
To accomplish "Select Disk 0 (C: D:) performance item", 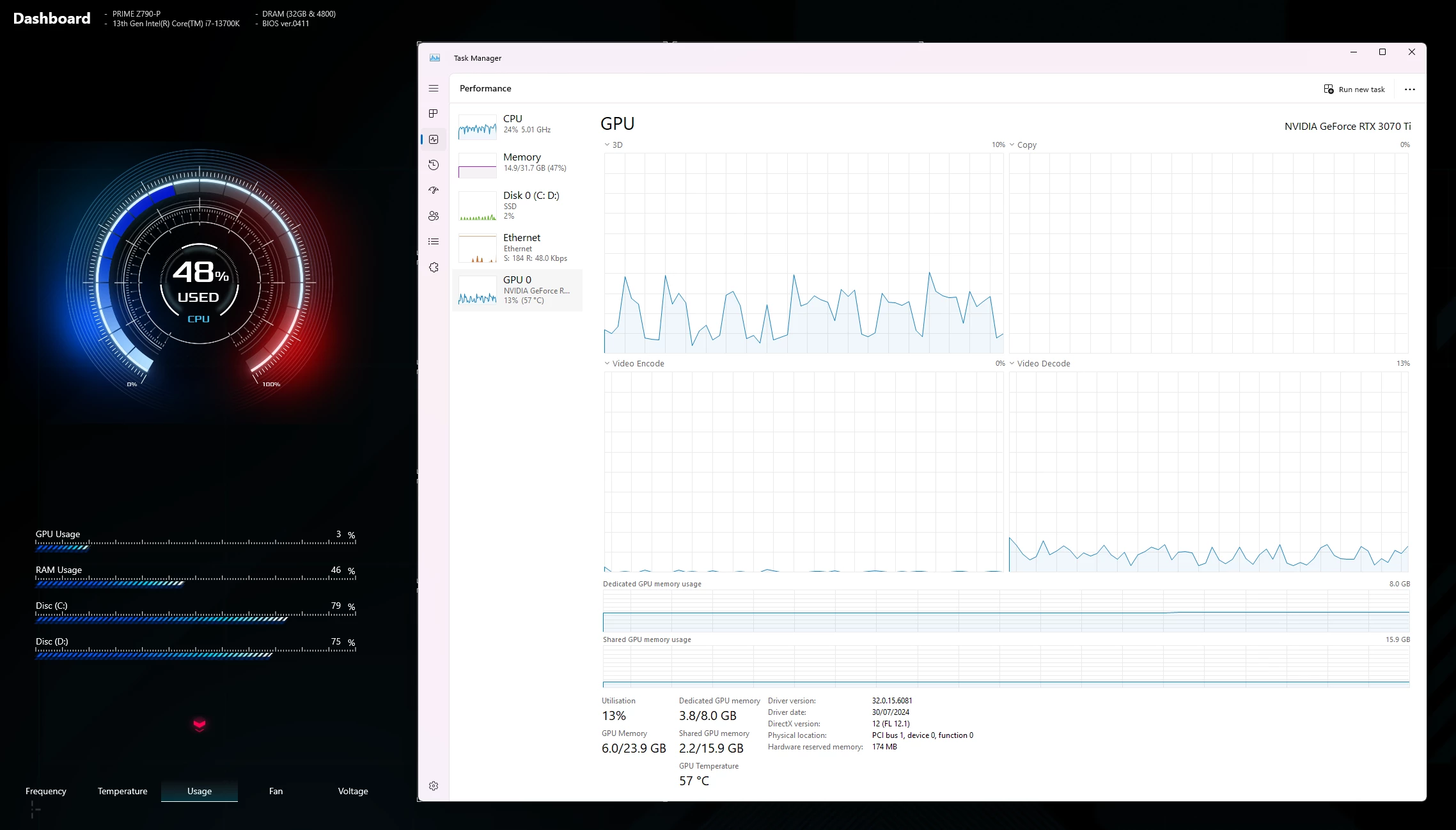I will pyautogui.click(x=517, y=205).
